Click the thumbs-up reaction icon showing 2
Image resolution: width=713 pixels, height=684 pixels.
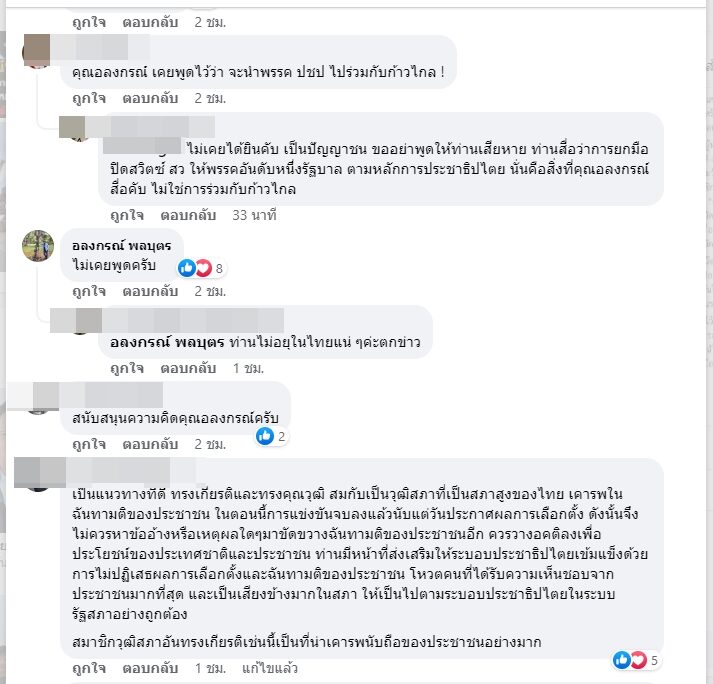[x=265, y=436]
